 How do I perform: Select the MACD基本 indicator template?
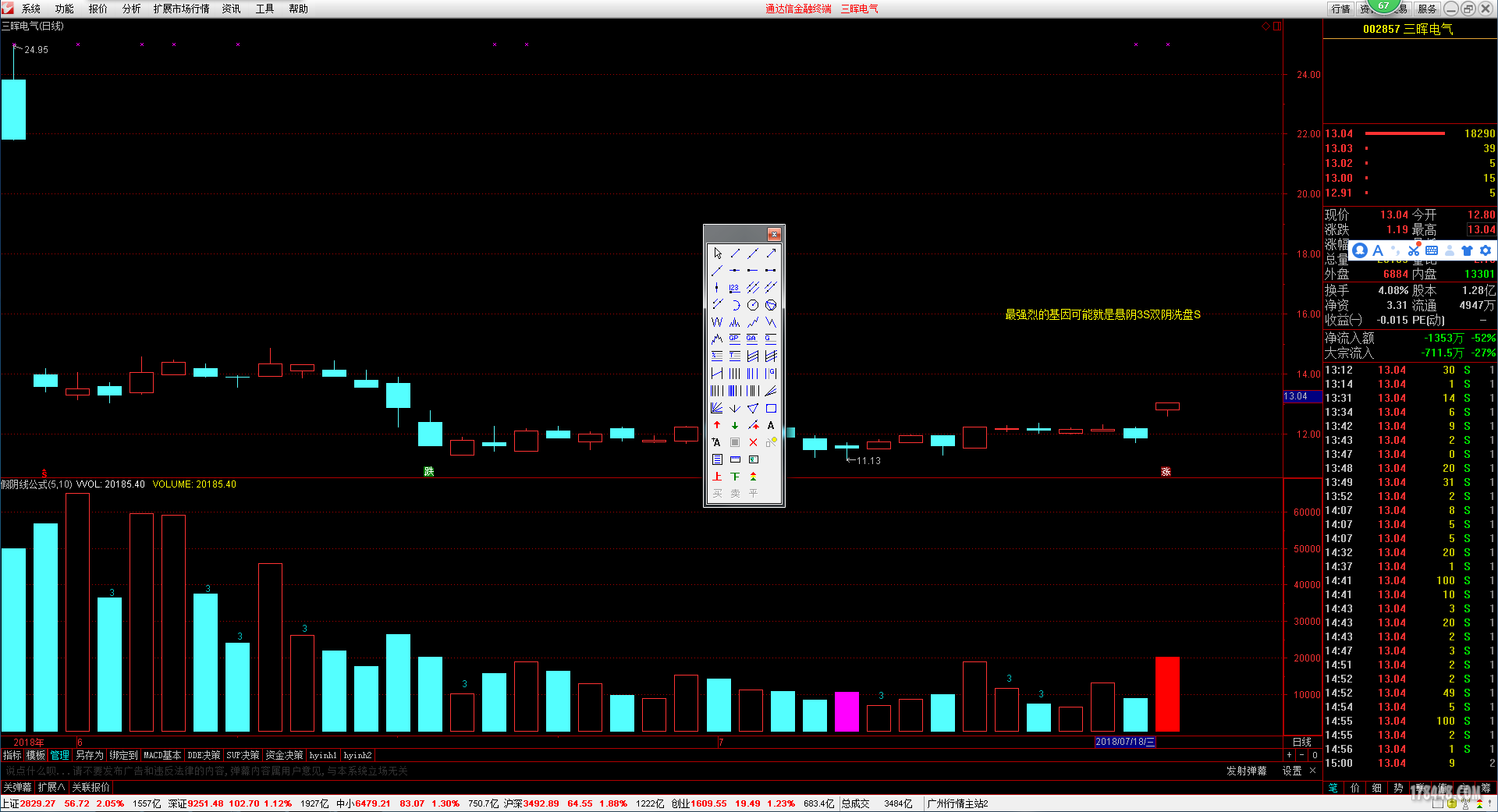[162, 755]
